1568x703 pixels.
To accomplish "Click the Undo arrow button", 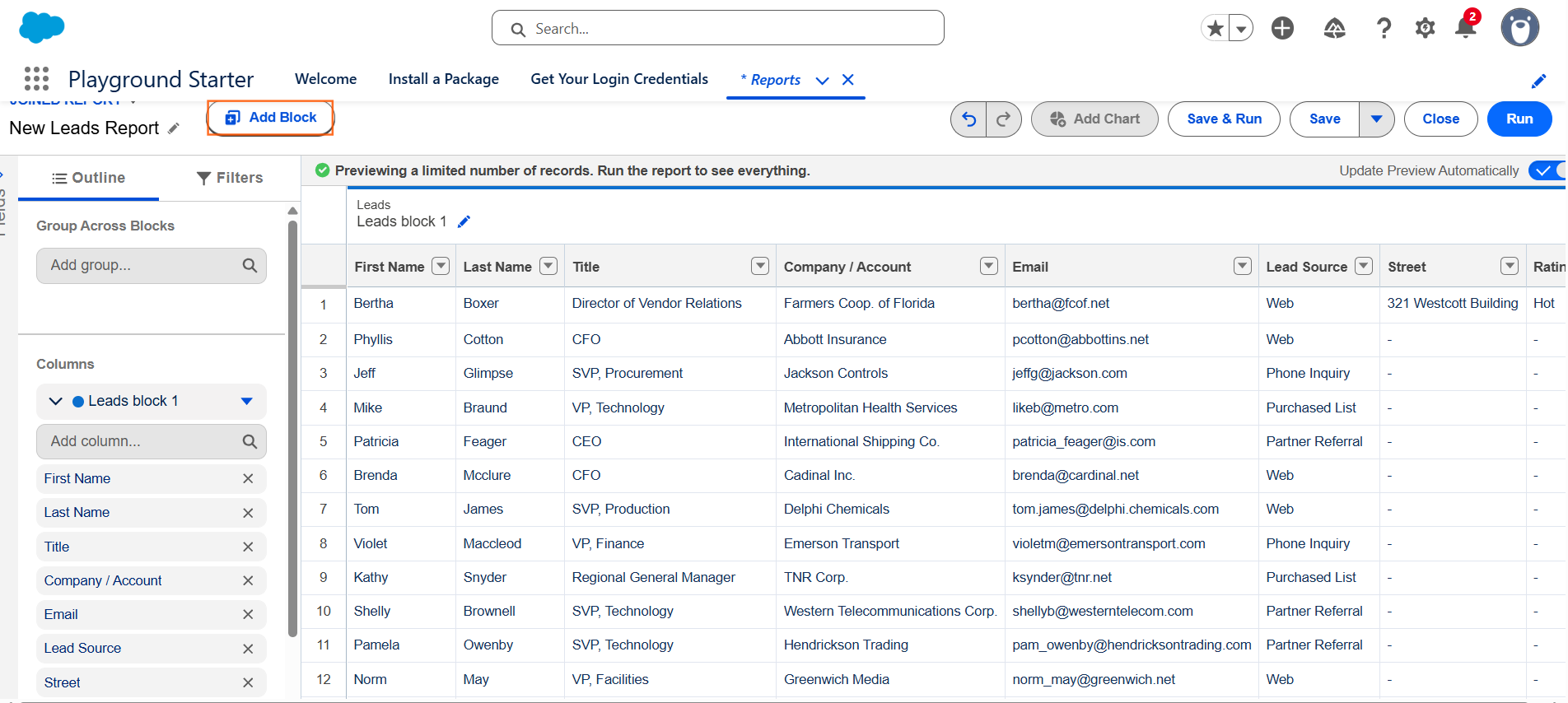I will click(x=968, y=119).
